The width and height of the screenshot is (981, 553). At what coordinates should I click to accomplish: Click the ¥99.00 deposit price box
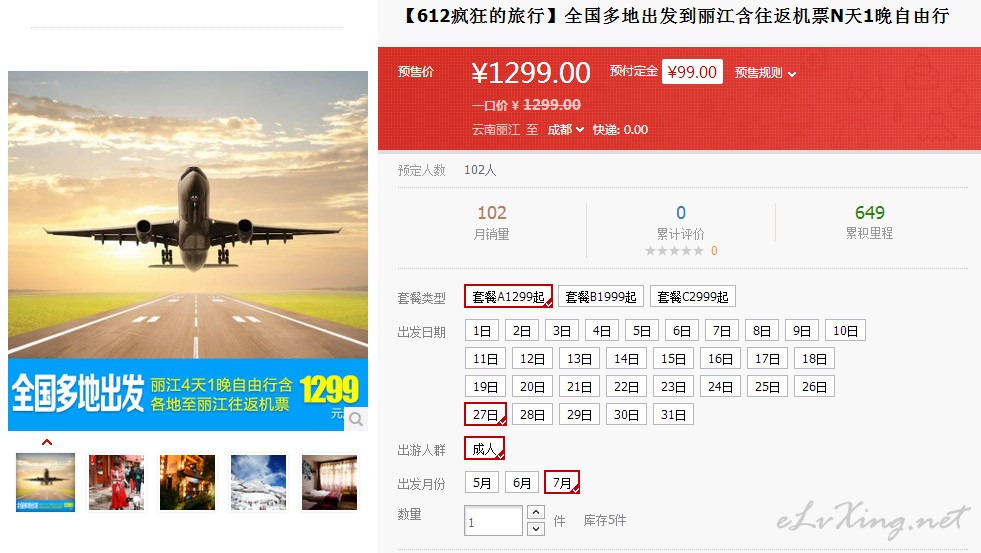693,72
